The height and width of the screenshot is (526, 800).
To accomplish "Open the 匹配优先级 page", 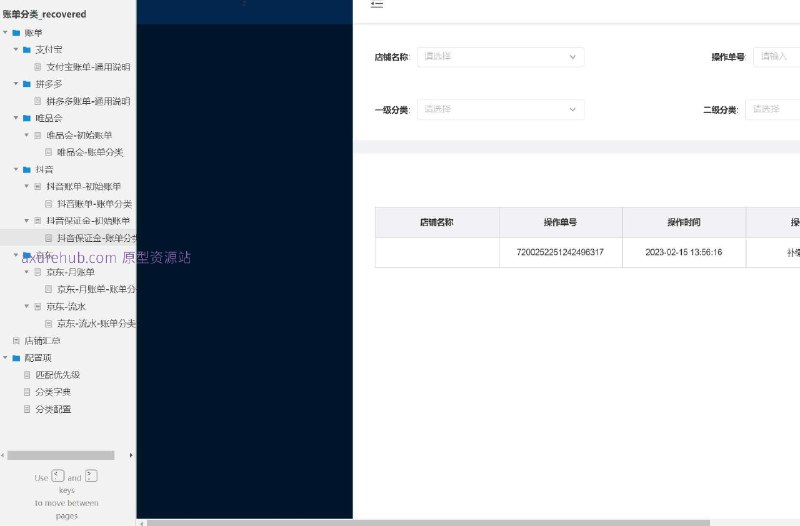I will (x=58, y=375).
